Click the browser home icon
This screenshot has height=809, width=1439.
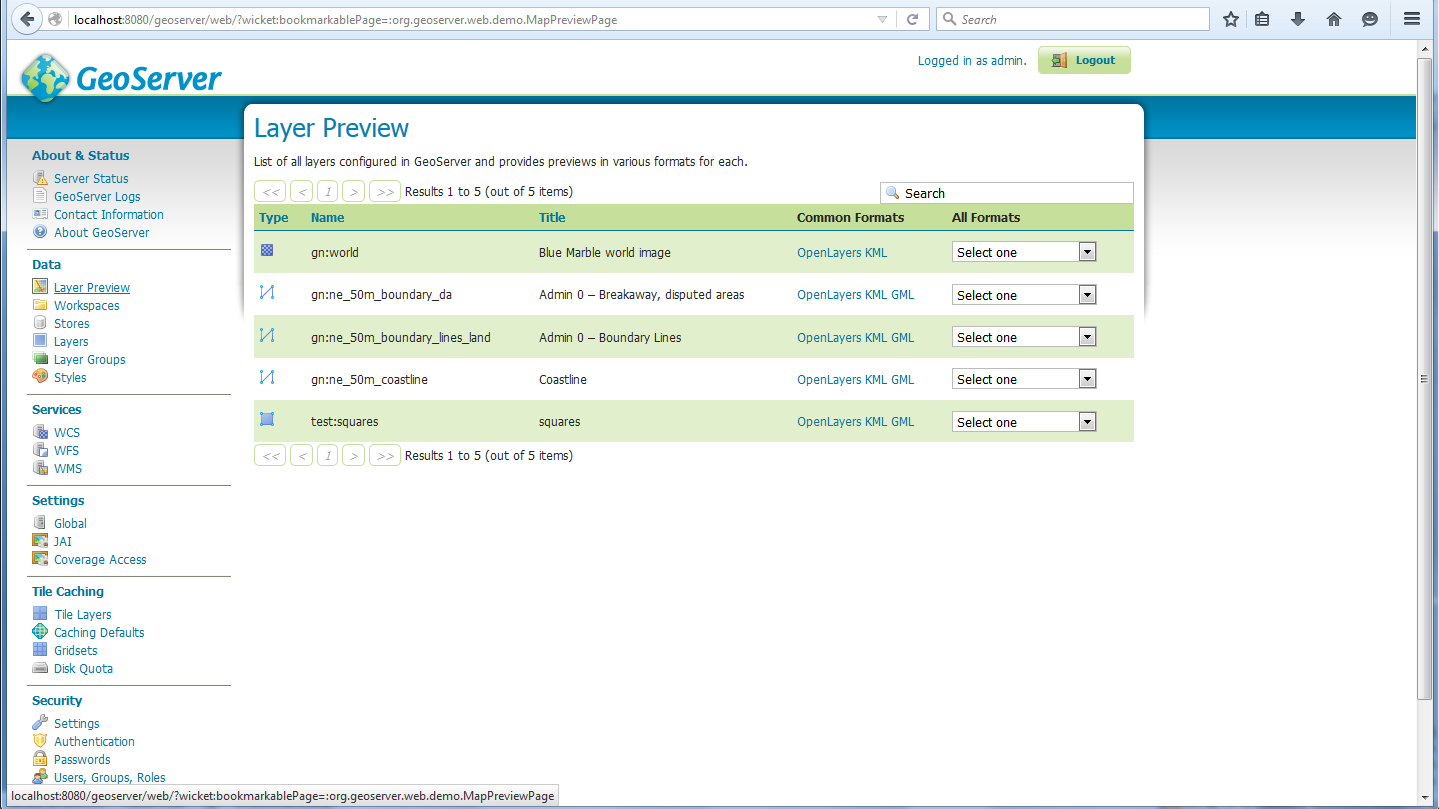pos(1334,19)
